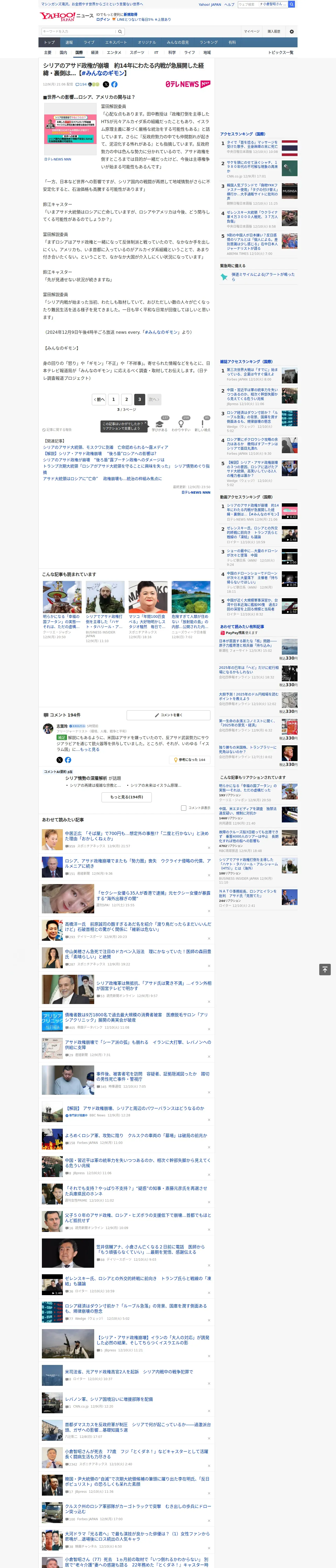Share 志葉玲's comment on Facebook
The image size is (336, 1568).
tap(68, 760)
